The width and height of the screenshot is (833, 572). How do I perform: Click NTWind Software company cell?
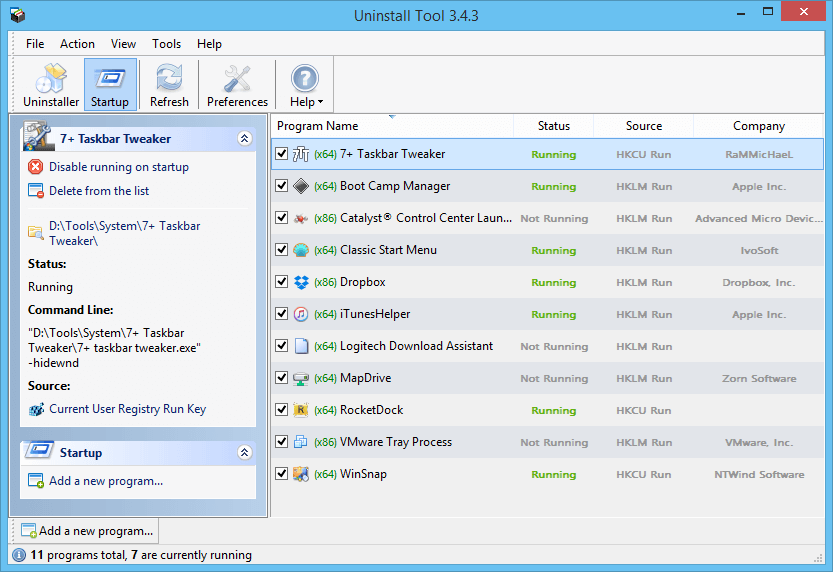759,475
